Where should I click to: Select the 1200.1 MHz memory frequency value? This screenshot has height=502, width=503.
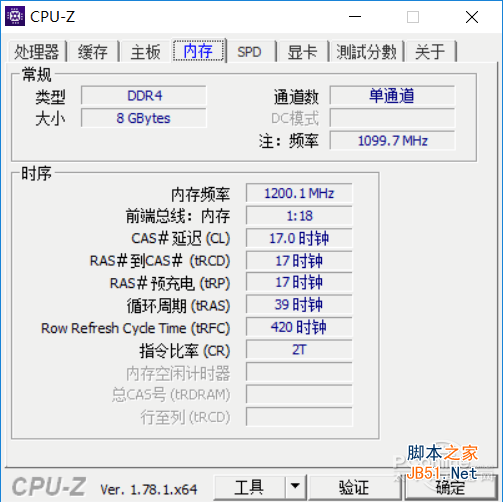(299, 193)
